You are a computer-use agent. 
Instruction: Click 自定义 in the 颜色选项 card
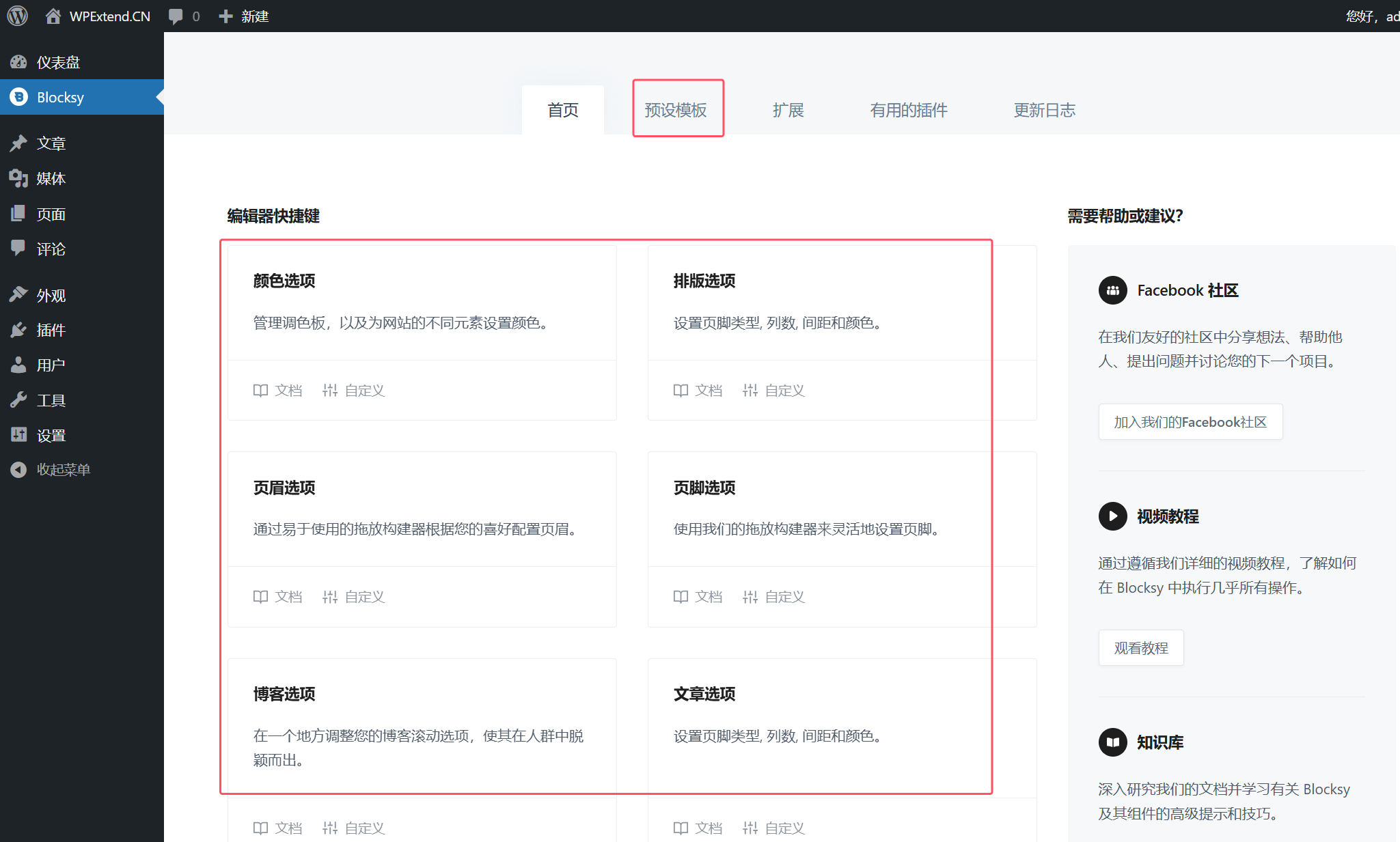(354, 391)
